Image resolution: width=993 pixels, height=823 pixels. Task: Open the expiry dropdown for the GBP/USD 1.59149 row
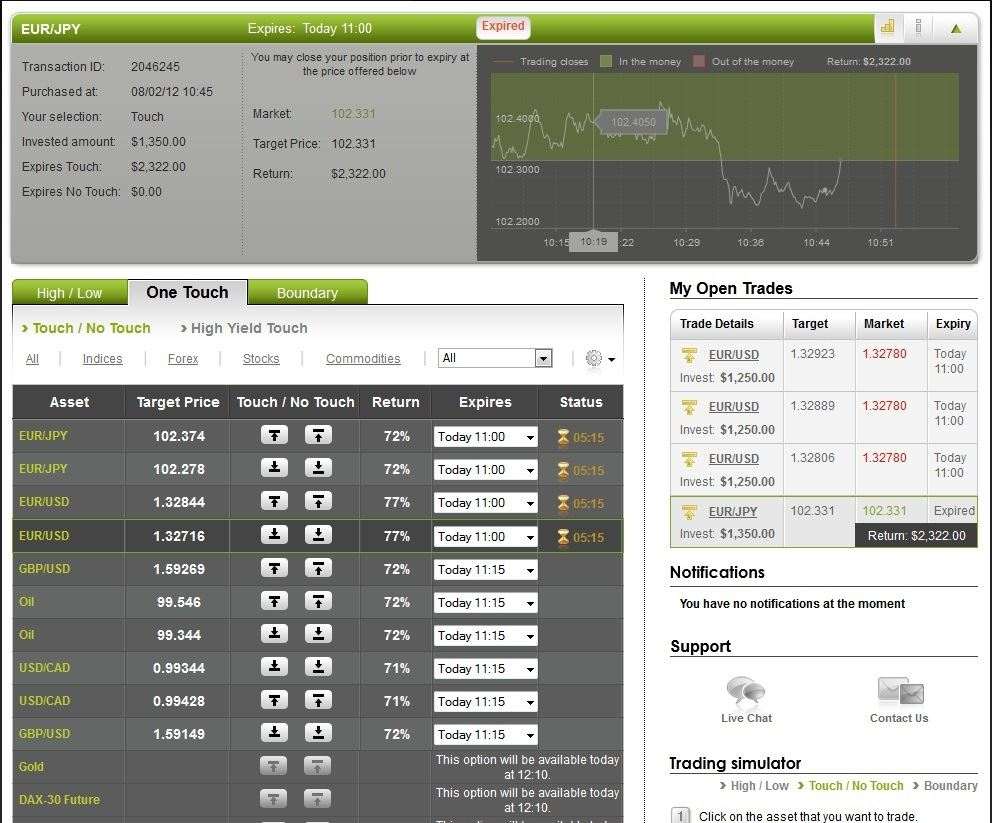tap(484, 734)
